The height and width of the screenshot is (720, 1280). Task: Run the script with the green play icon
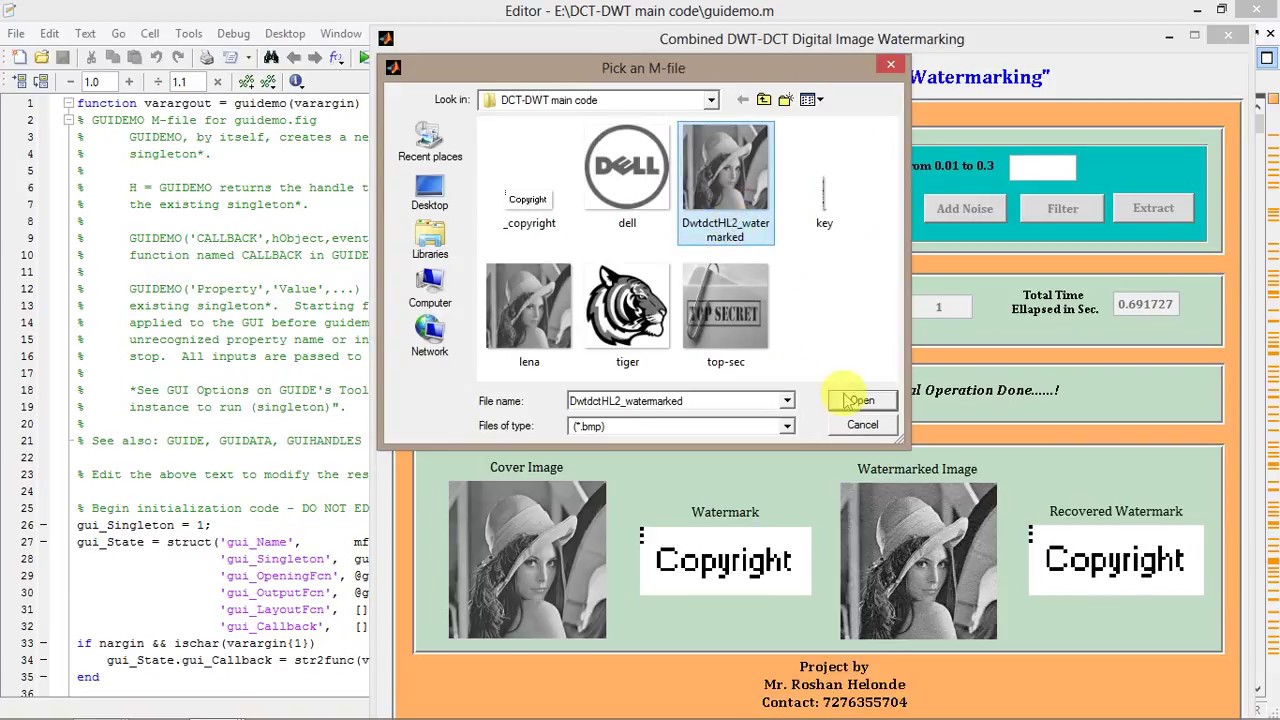click(x=364, y=58)
